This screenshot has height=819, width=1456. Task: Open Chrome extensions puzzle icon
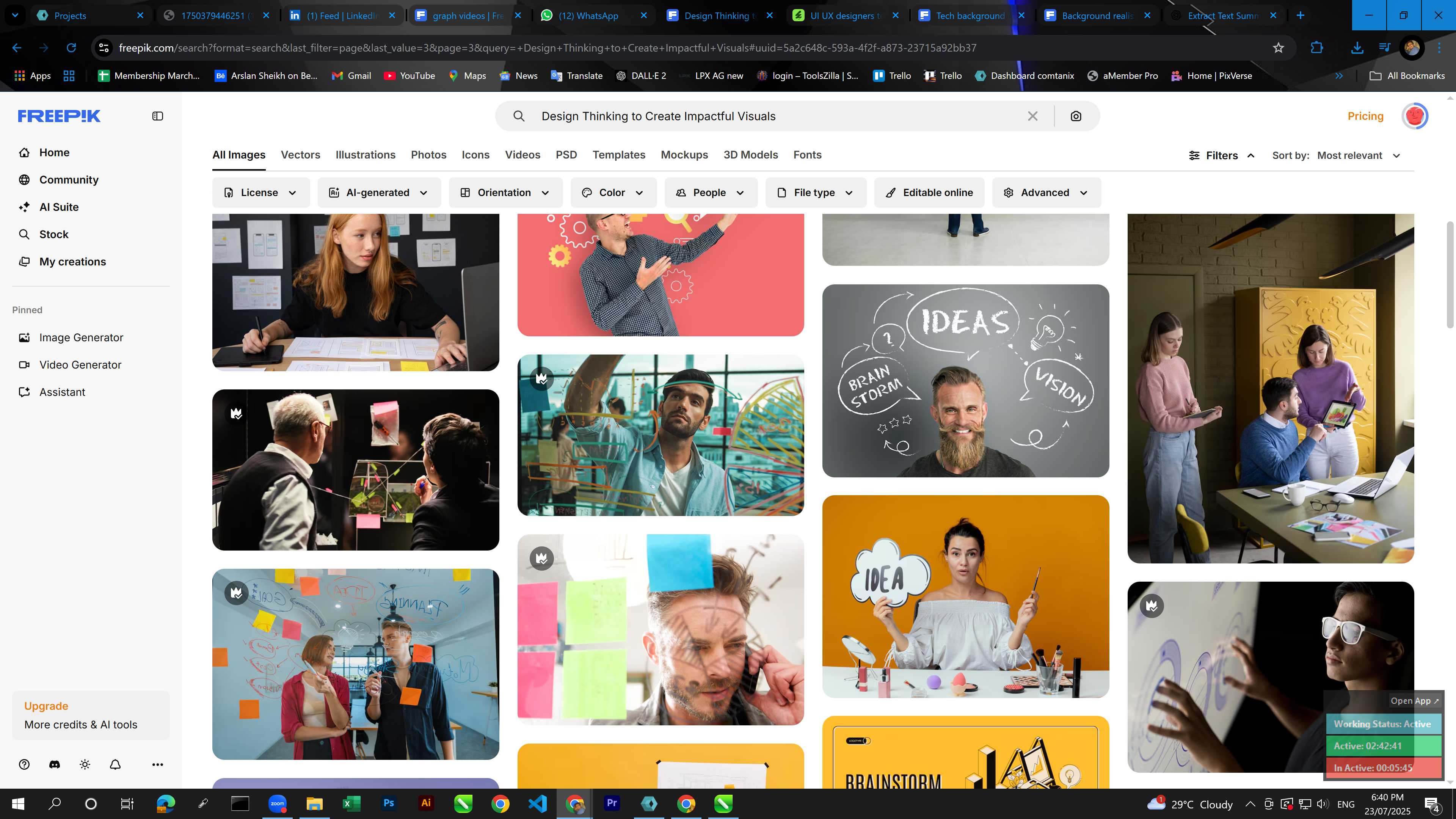click(x=1317, y=48)
